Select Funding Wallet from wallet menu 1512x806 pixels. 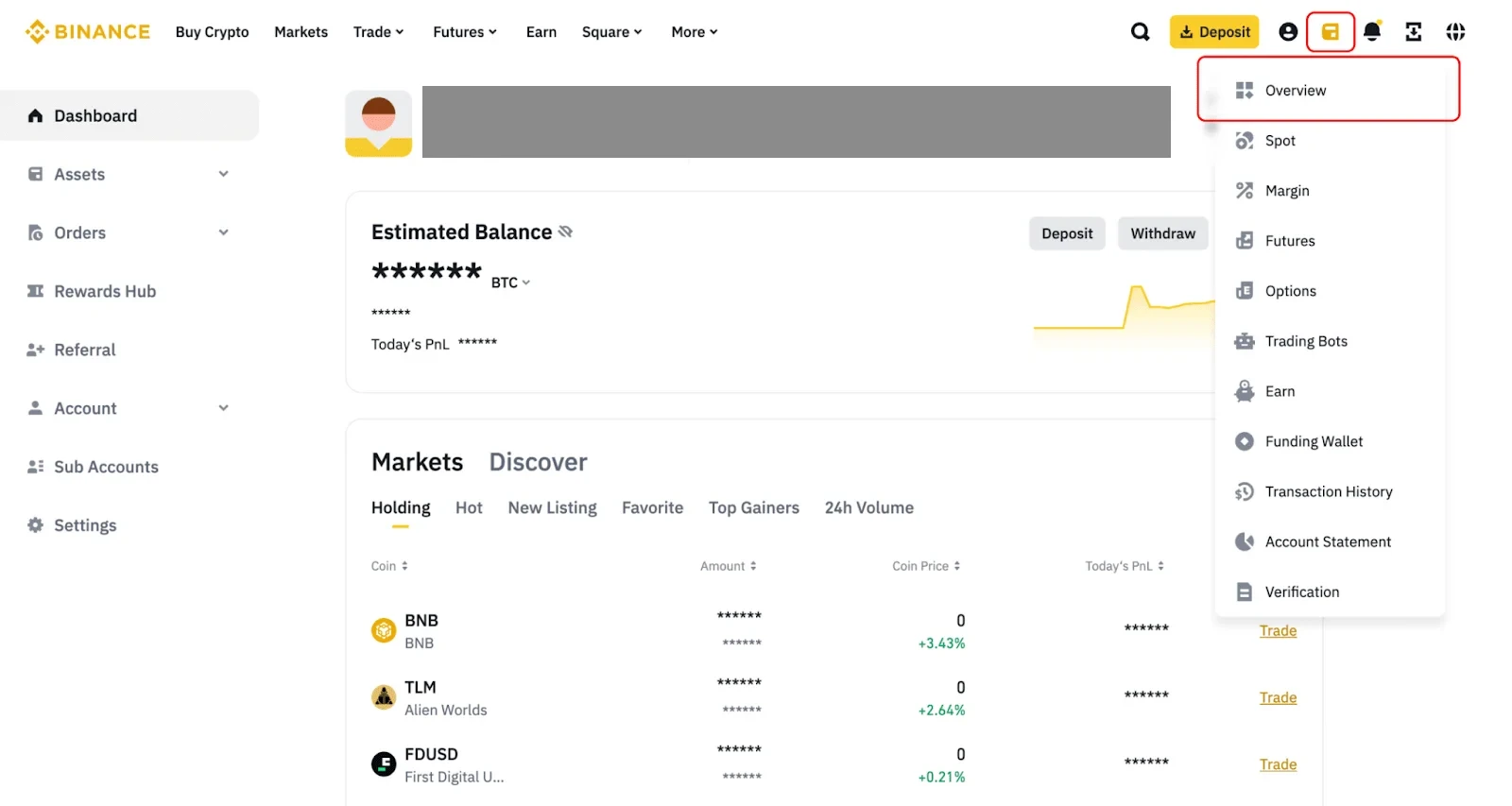point(1330,441)
